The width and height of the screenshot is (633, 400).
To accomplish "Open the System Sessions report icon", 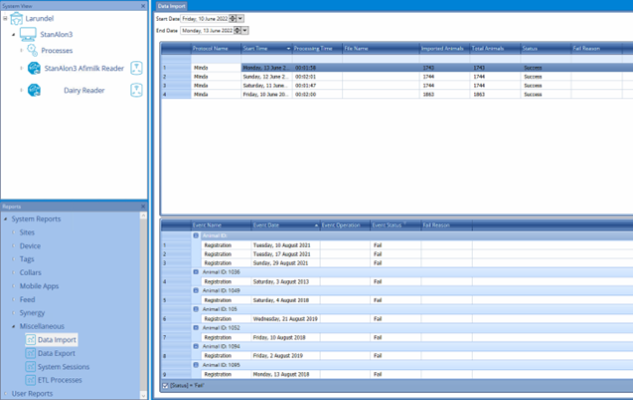I will [x=30, y=367].
